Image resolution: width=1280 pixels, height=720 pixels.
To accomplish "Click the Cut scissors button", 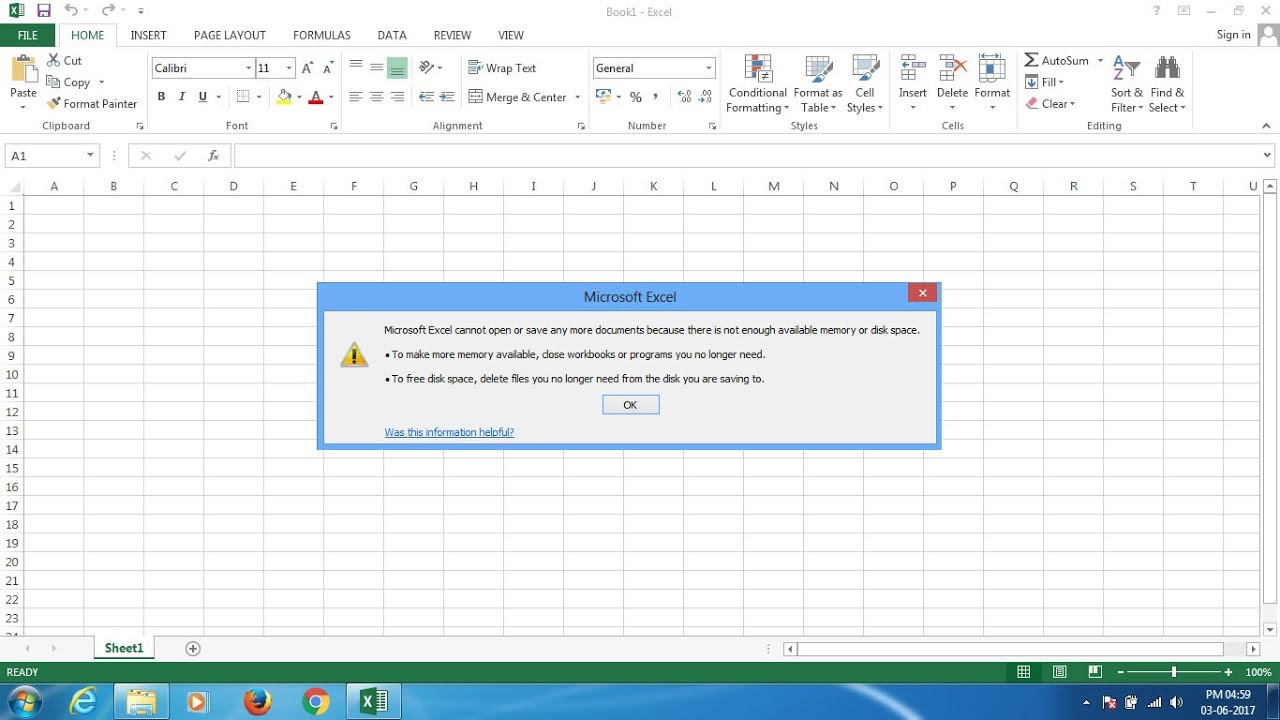I will tap(65, 61).
